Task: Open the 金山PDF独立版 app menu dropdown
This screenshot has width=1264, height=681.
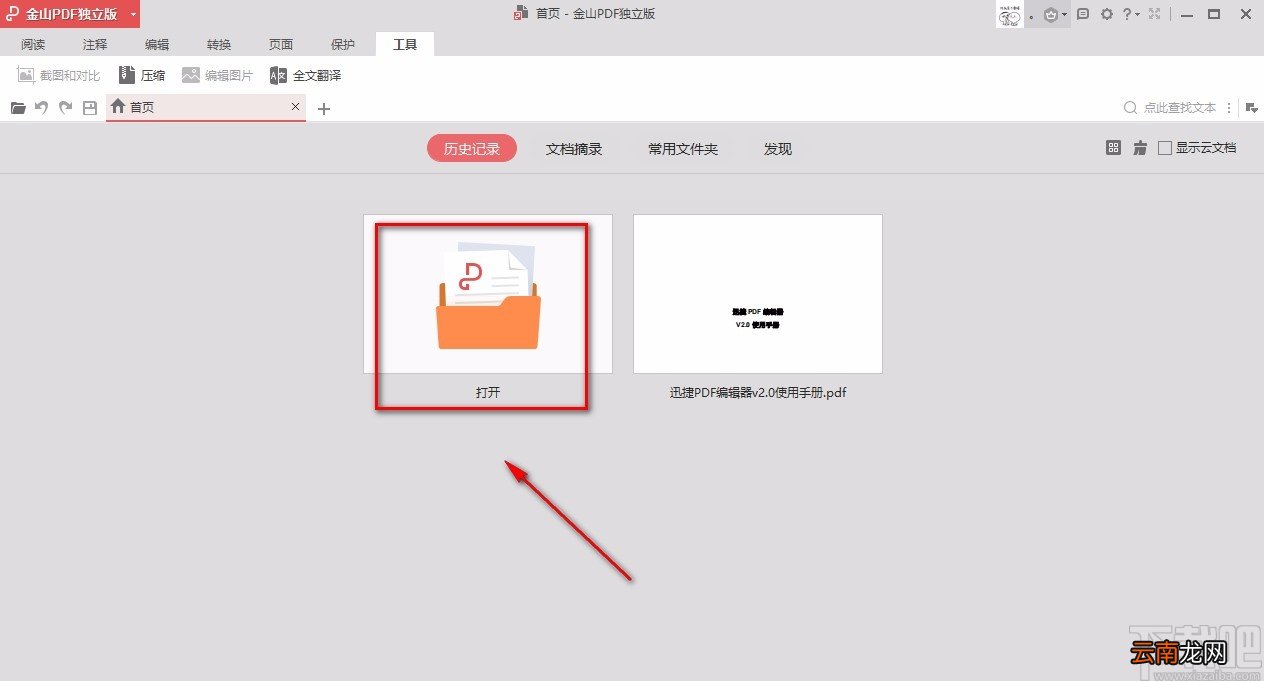Action: (x=133, y=14)
